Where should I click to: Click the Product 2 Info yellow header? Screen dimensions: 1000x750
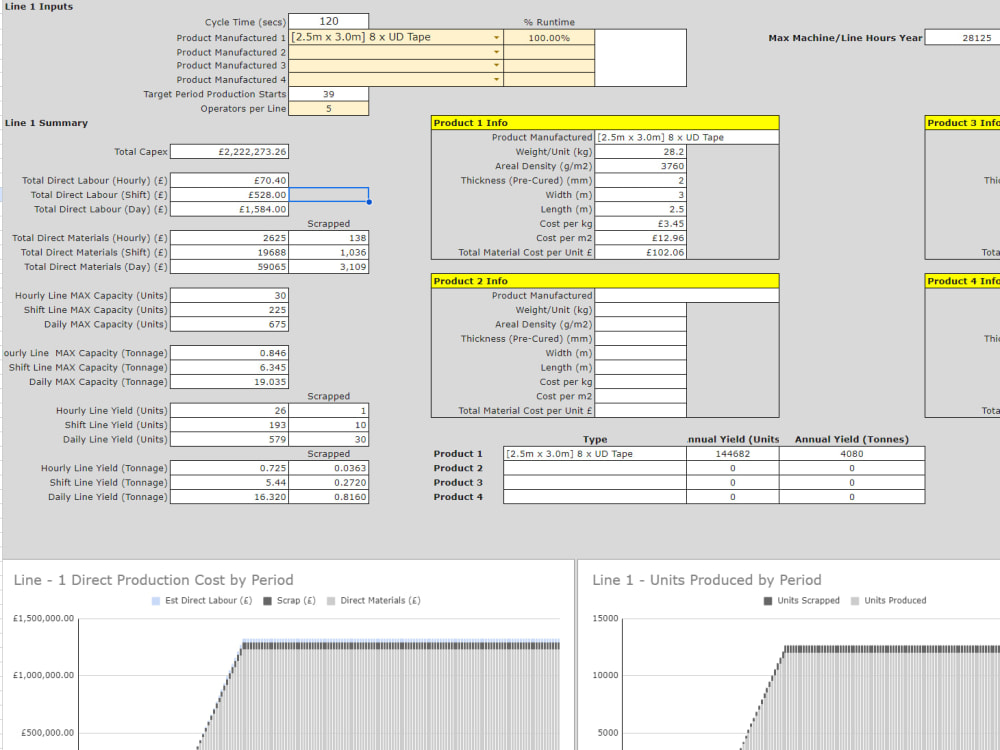click(605, 281)
